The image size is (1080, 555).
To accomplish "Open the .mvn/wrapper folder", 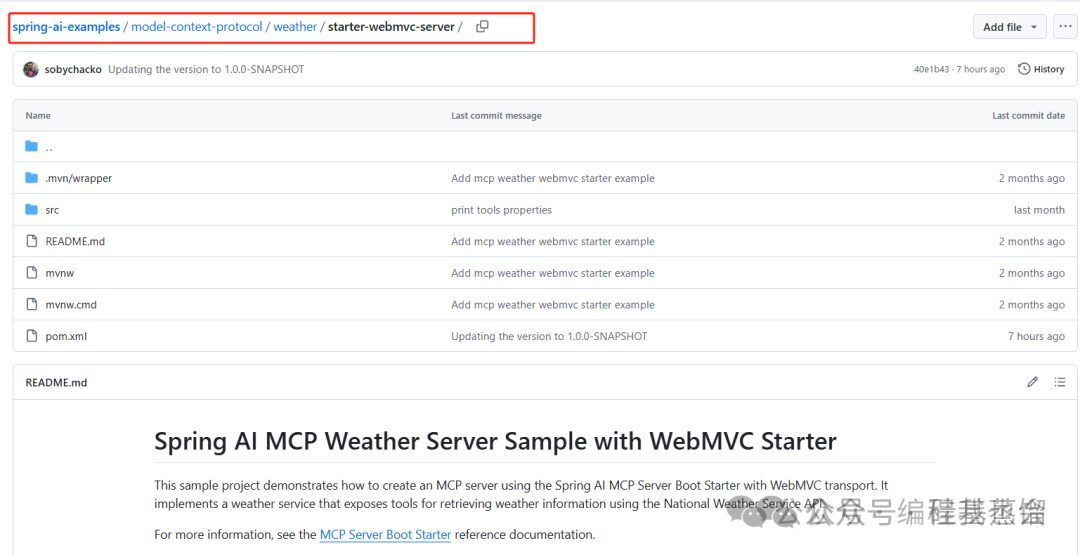I will pyautogui.click(x=79, y=178).
